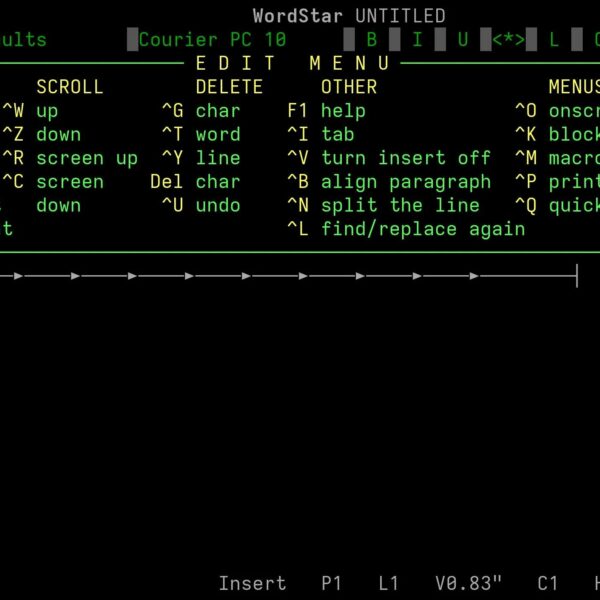
Task: Click the SCROLL column heading
Action: coord(70,87)
